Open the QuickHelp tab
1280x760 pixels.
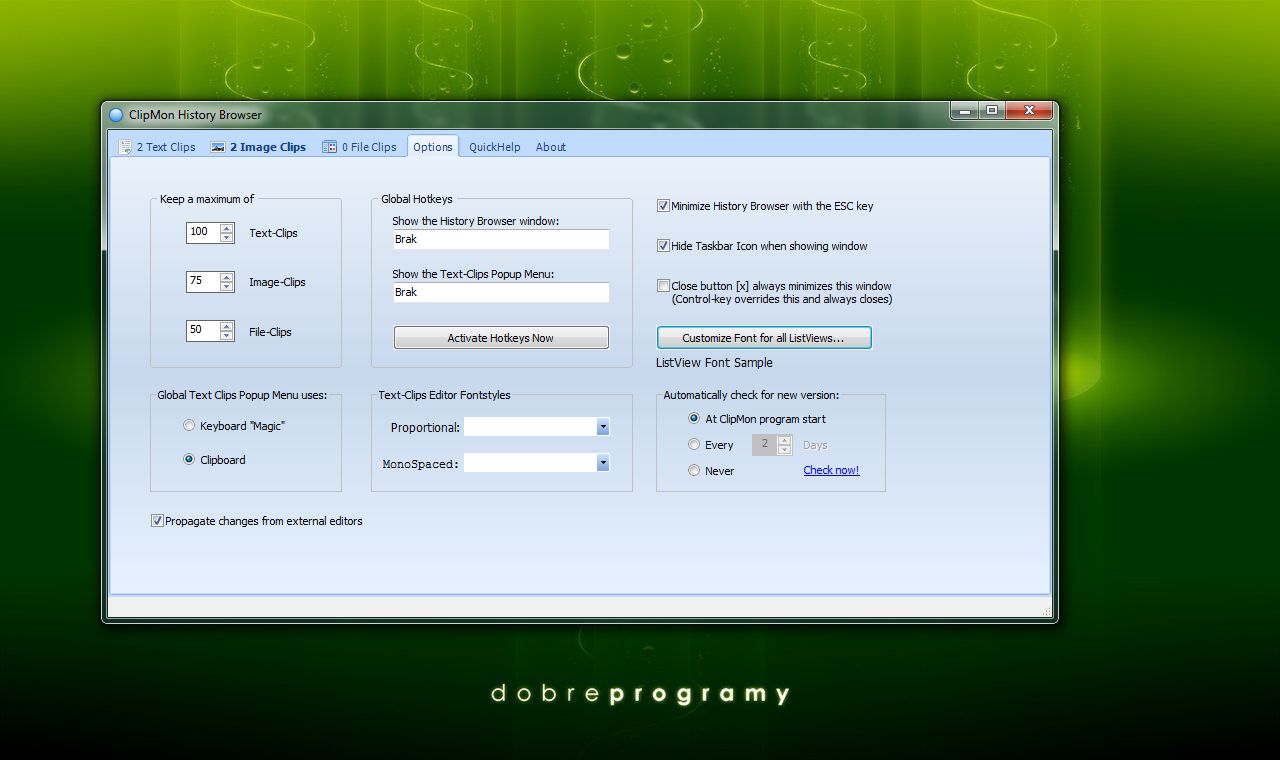click(x=495, y=147)
